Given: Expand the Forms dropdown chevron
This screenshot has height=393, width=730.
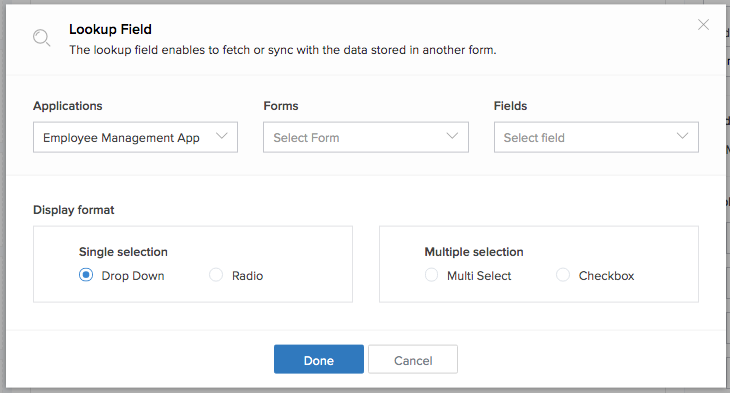Looking at the screenshot, I should coord(452,136).
